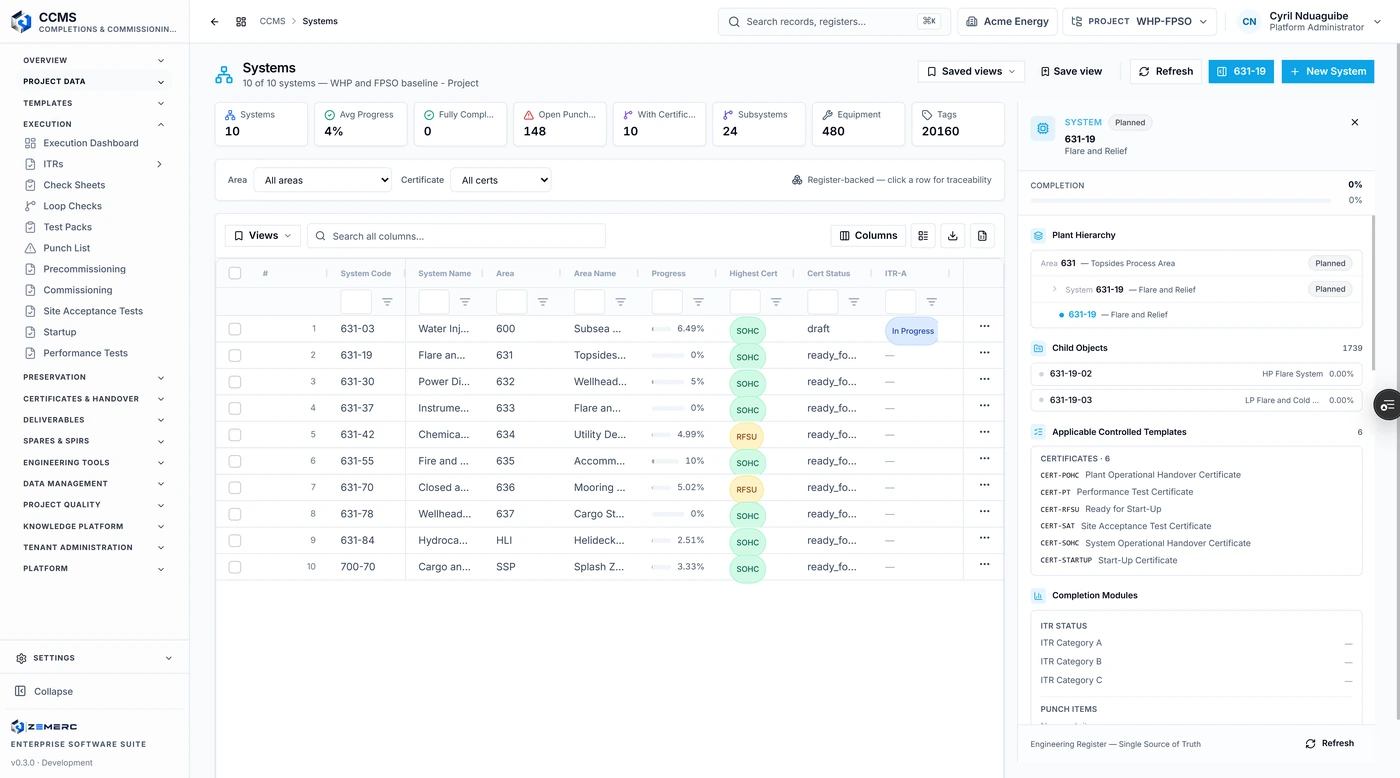Click the floating side panel toggle icon

pyautogui.click(x=1387, y=405)
